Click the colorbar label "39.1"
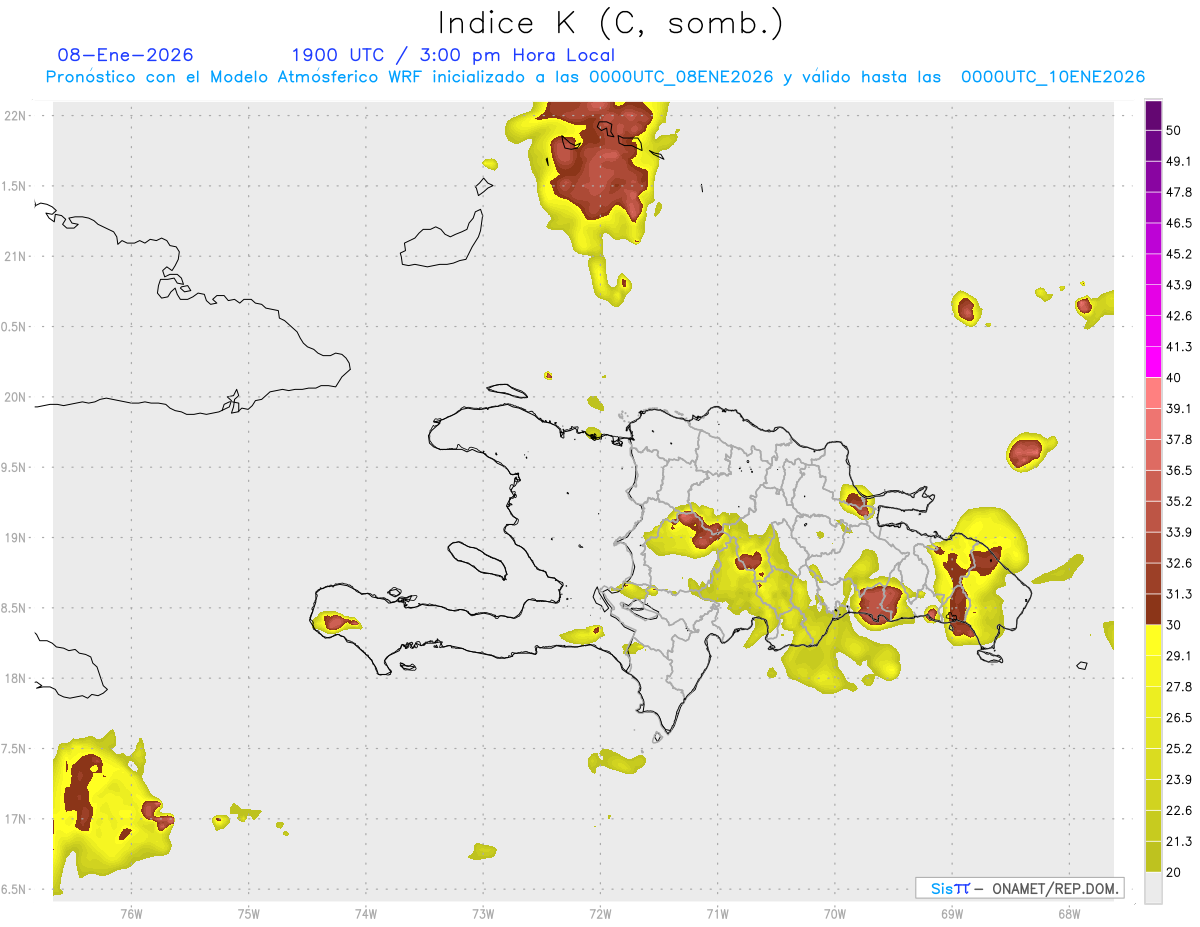Image resolution: width=1200 pixels, height=927 pixels. click(x=1179, y=408)
